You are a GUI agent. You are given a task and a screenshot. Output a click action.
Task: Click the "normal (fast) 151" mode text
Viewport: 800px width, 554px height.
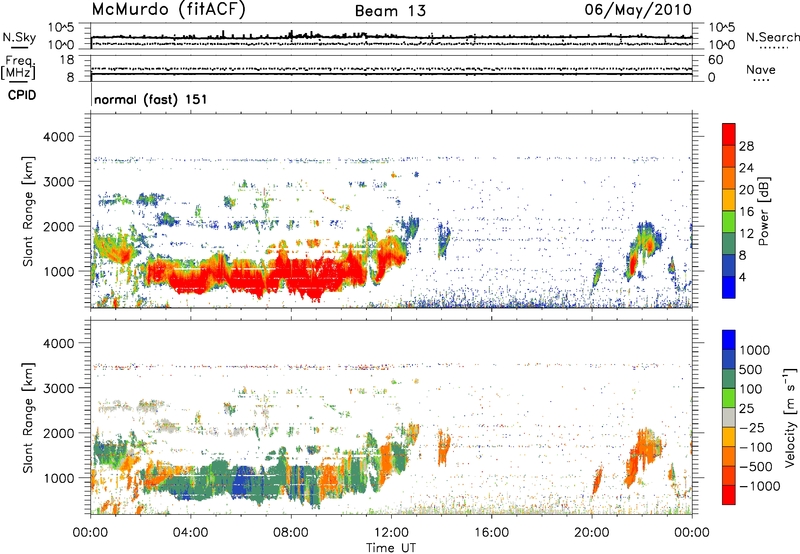(x=151, y=99)
